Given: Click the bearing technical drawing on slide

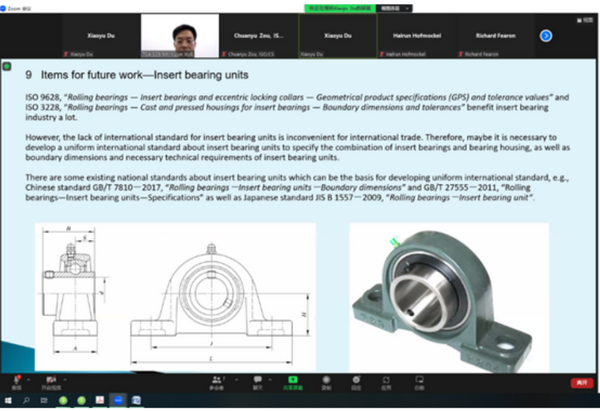Looking at the screenshot, I should pyautogui.click(x=175, y=297).
